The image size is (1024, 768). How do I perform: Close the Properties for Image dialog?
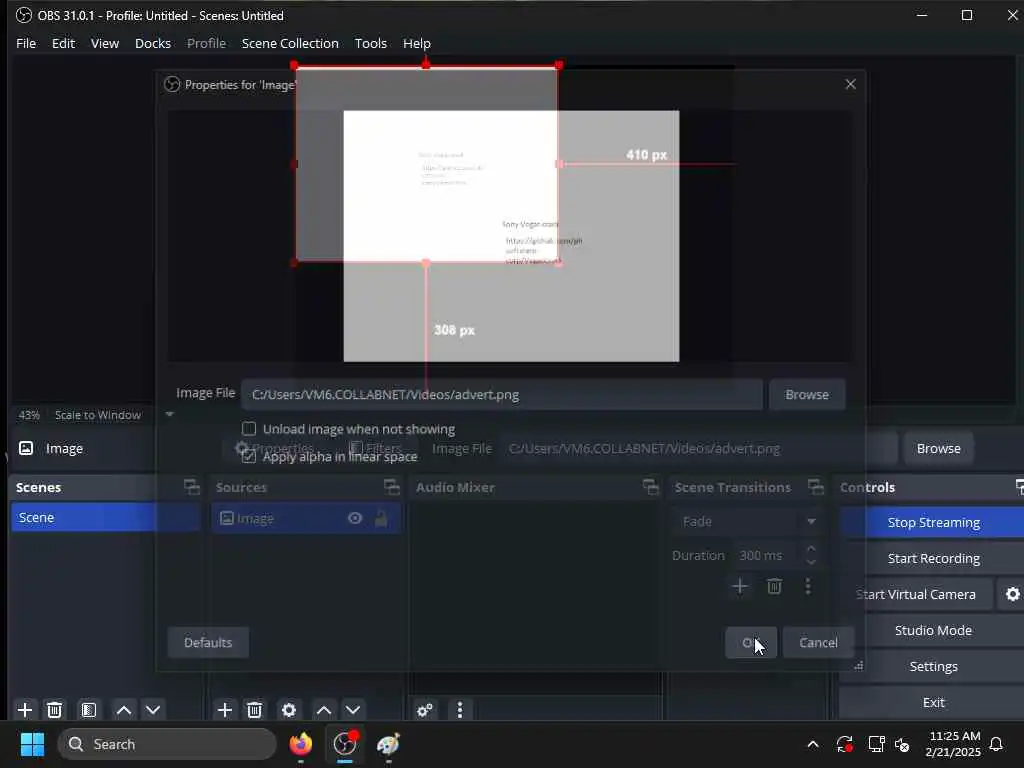click(850, 84)
